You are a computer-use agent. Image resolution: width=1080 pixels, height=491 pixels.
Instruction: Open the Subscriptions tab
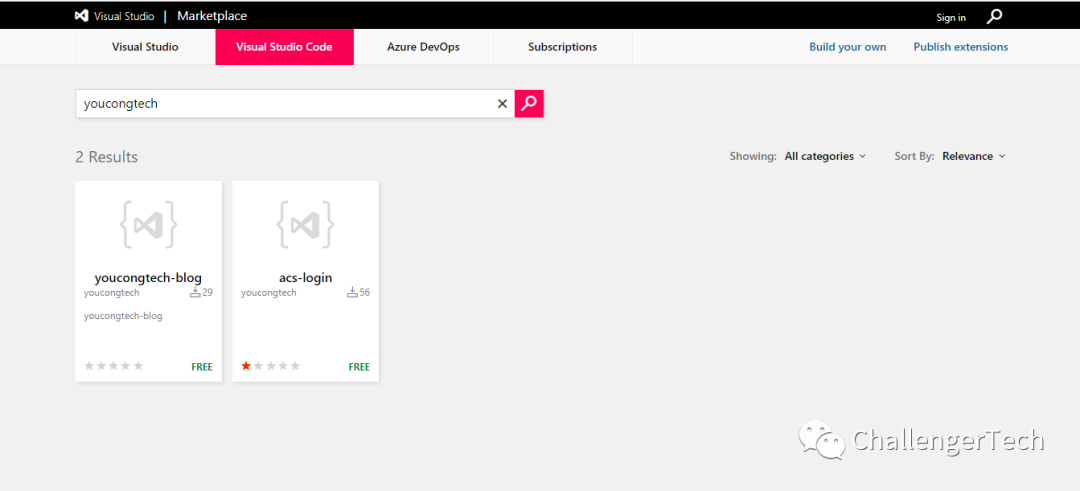click(x=563, y=48)
